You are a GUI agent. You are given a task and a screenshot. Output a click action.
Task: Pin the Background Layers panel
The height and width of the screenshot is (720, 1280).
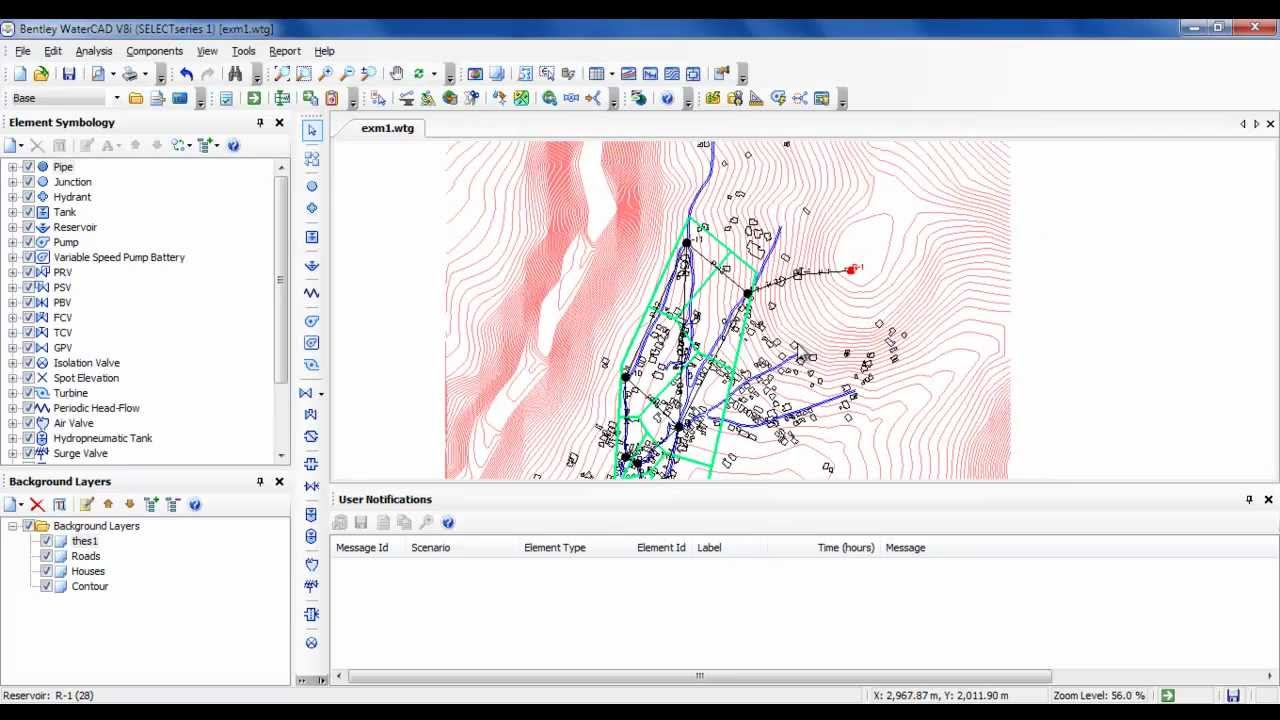click(260, 481)
